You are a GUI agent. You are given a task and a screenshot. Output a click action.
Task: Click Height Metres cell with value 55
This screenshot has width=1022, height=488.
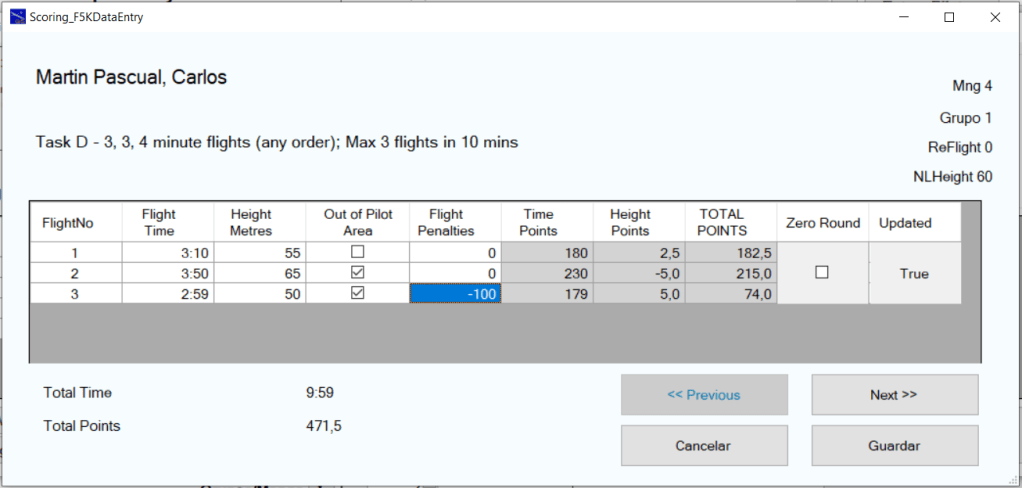260,253
